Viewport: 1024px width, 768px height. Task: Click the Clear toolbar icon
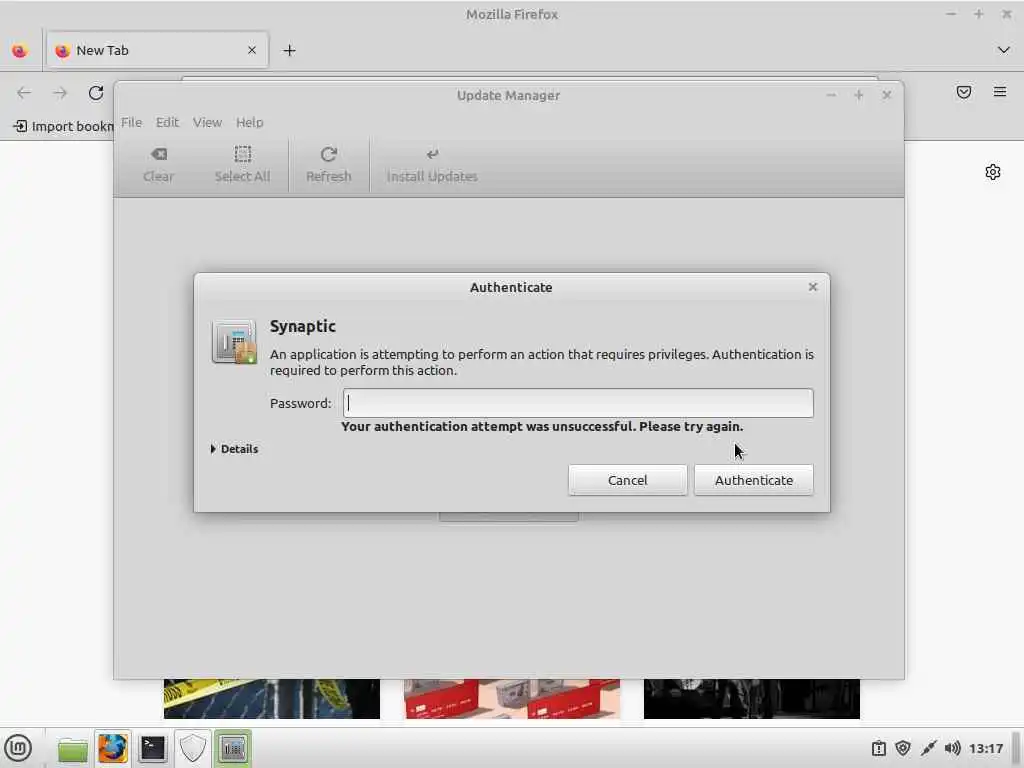coord(159,154)
